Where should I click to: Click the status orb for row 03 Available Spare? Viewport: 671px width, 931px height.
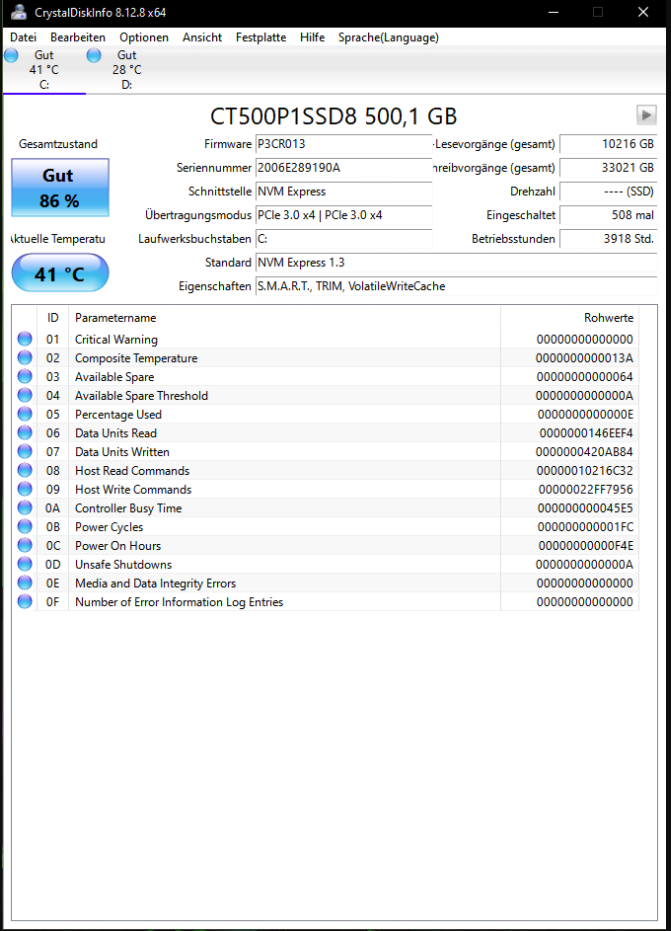pyautogui.click(x=25, y=376)
